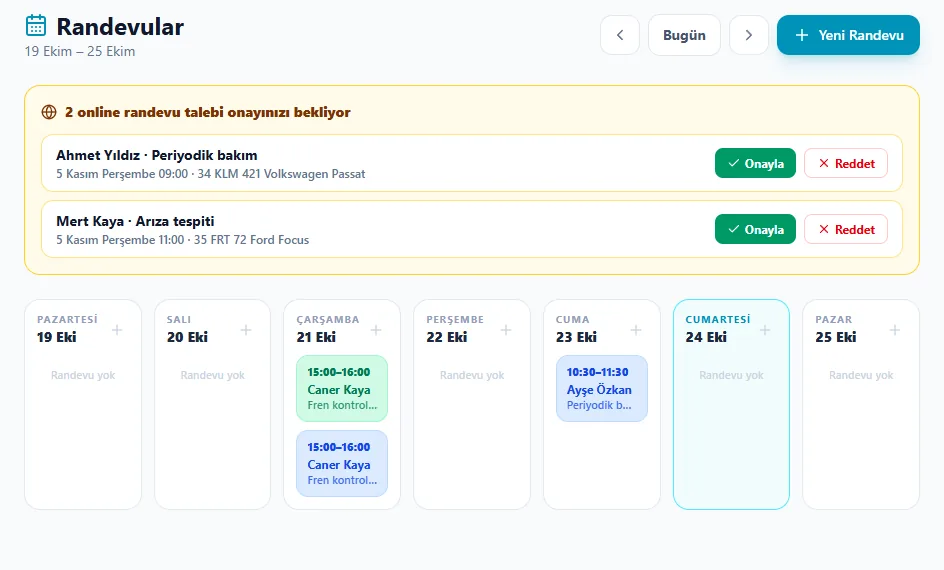Open green Caner Kaya 15:00–16:00 appointment
Image resolution: width=944 pixels, height=570 pixels.
pyautogui.click(x=342, y=388)
